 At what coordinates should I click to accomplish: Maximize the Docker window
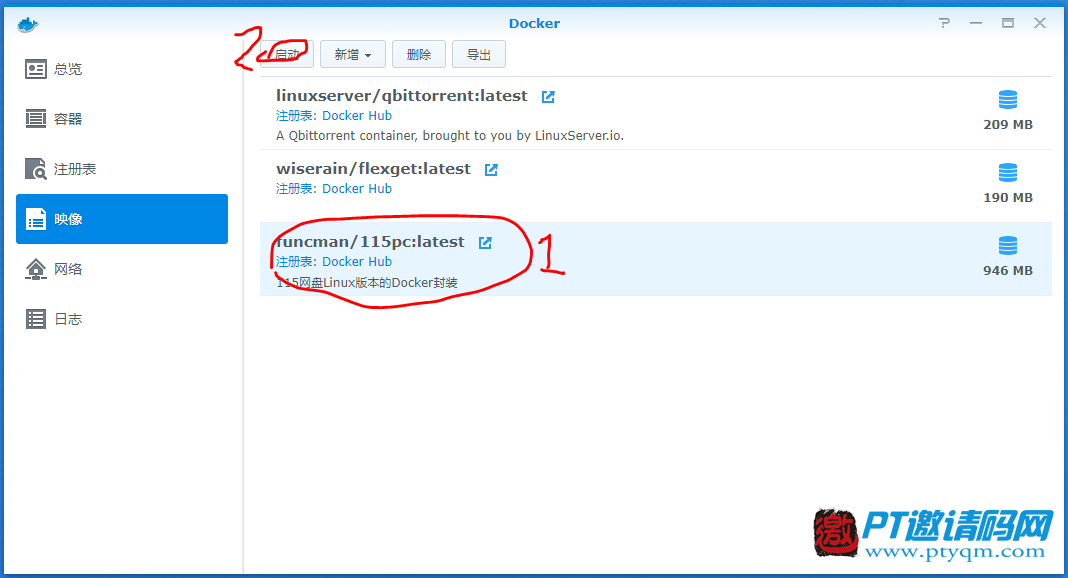[x=1008, y=23]
